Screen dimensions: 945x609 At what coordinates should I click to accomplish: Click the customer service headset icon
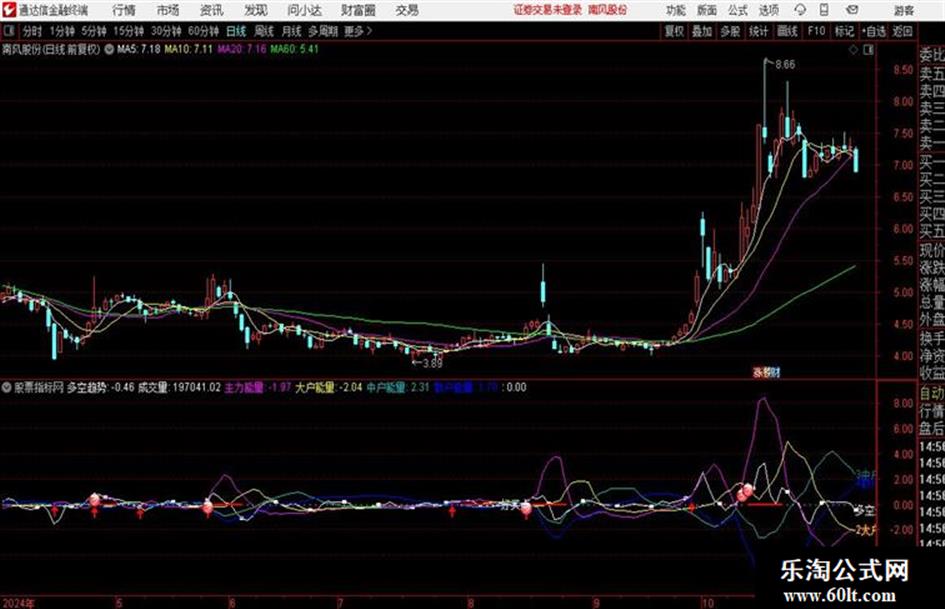[x=800, y=10]
